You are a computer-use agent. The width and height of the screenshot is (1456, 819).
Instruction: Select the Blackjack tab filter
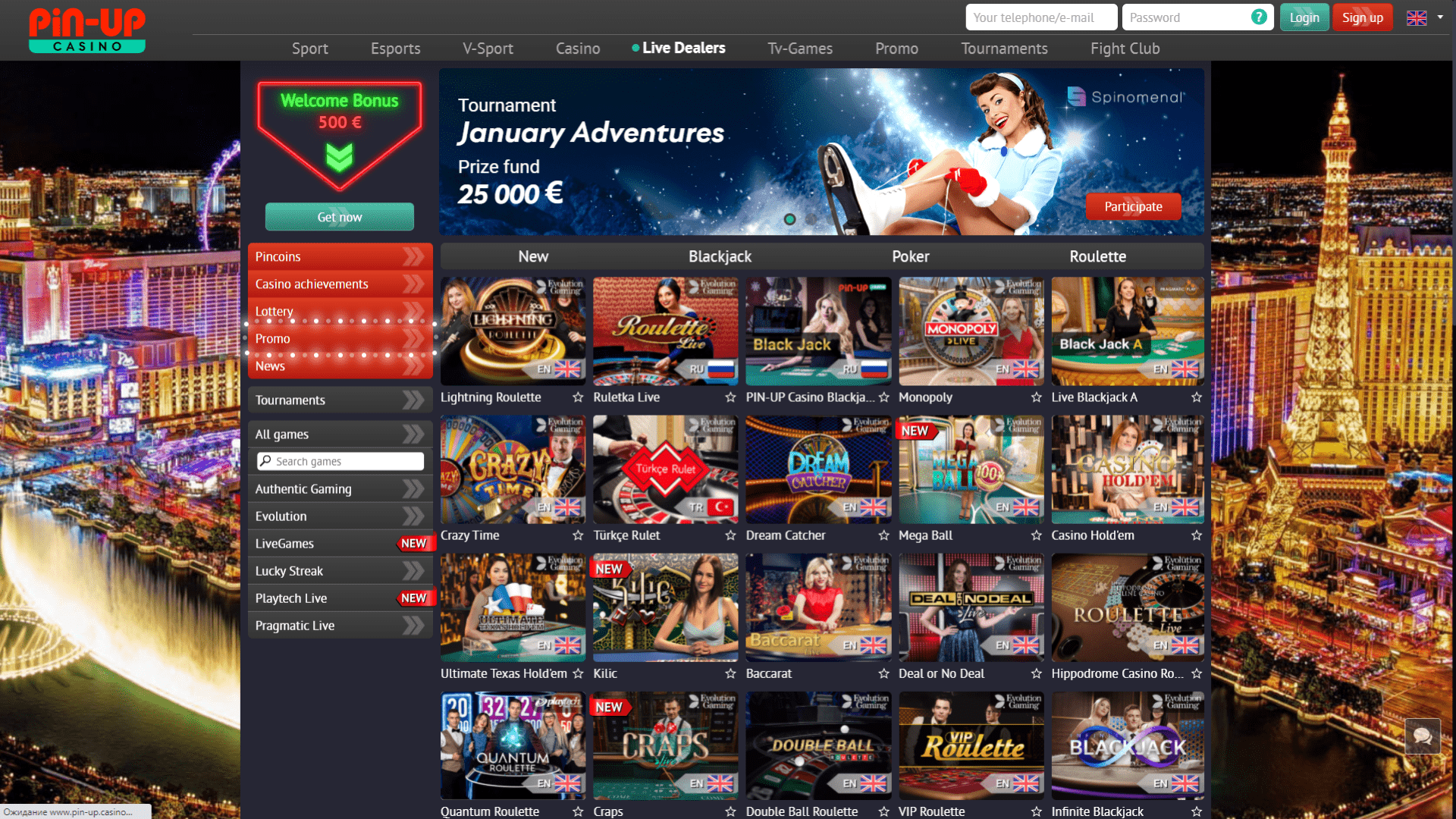(720, 255)
